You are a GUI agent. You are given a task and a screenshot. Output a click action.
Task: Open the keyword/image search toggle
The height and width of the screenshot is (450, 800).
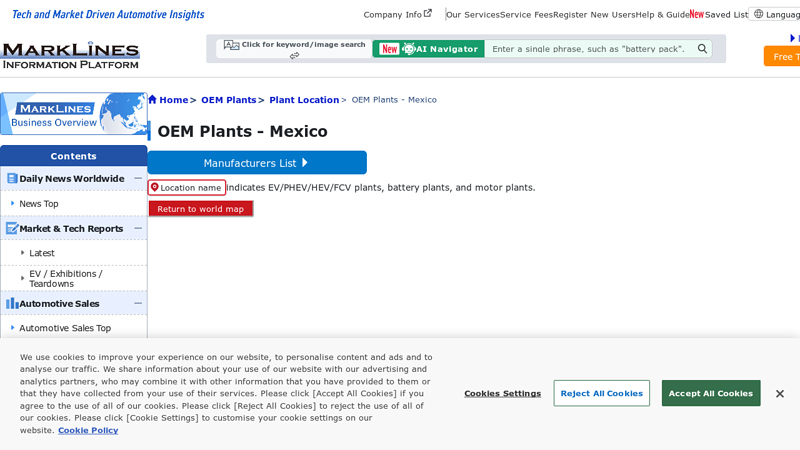[x=294, y=48]
